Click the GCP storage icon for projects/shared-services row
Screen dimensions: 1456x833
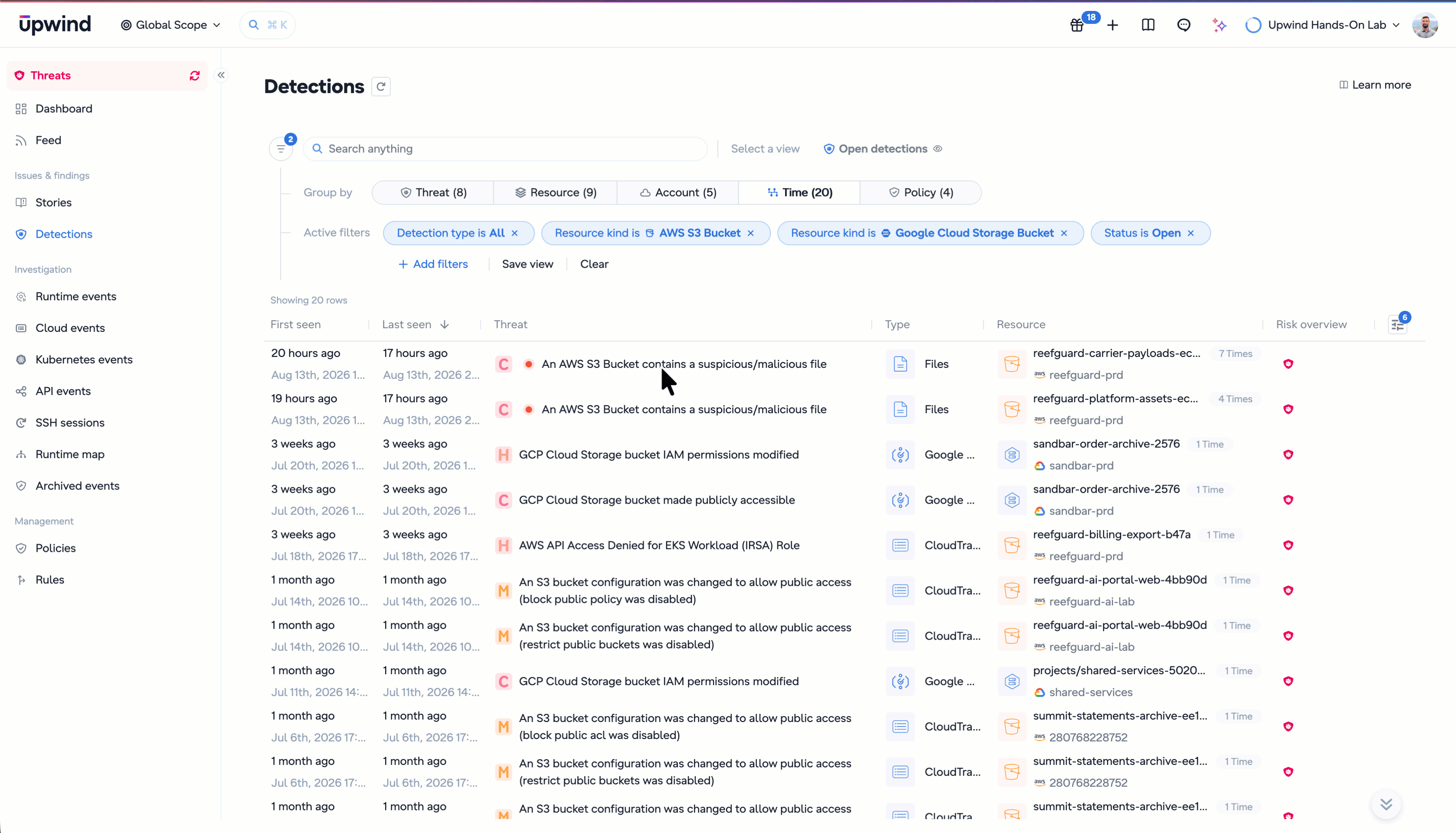pyautogui.click(x=1012, y=681)
